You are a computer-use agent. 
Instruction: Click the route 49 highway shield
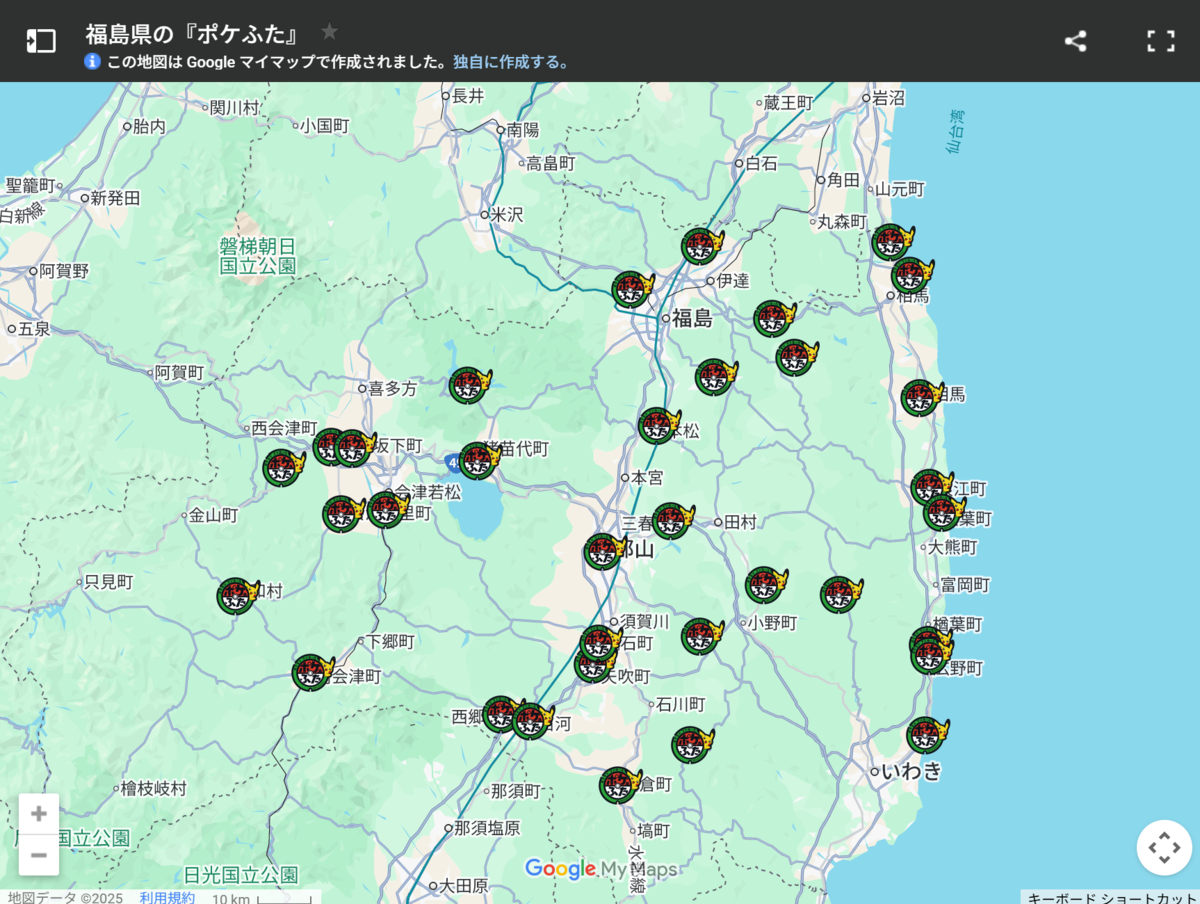[455, 461]
